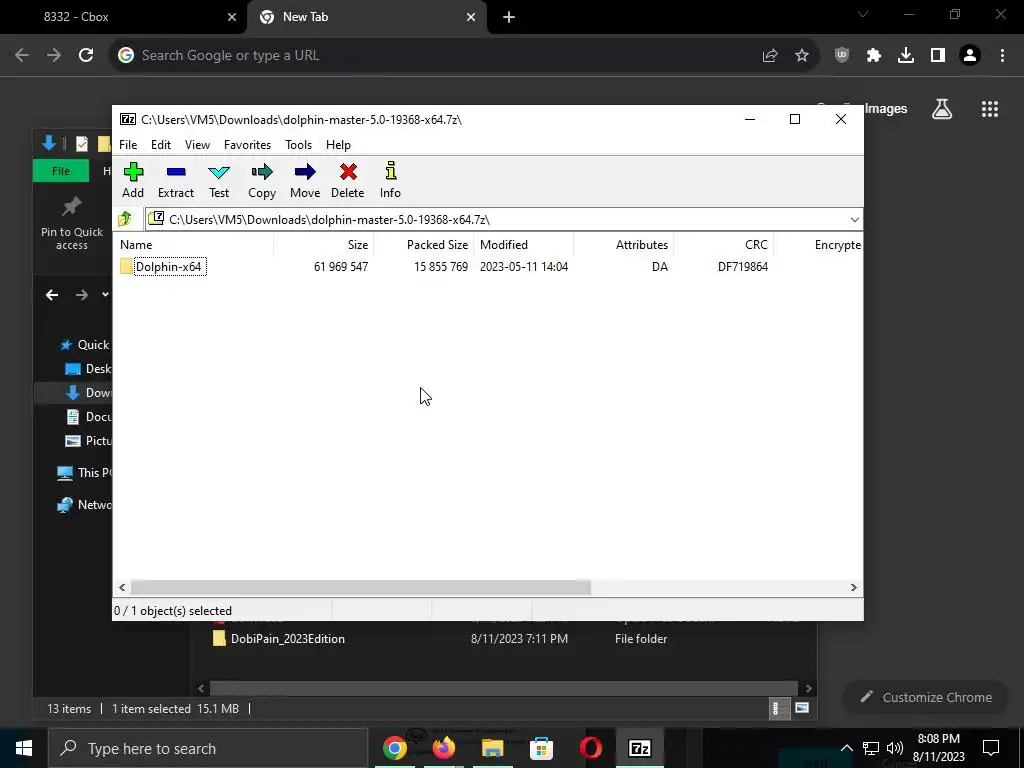1024x768 pixels.
Task: Reload the Chrome page
Action: (x=86, y=56)
